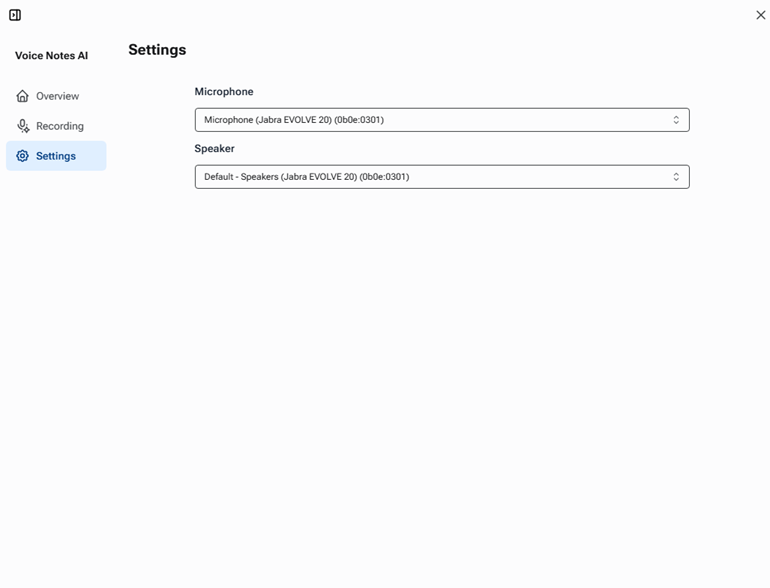Viewport: 770px width, 588px height.
Task: Click the microphone icon beside Recording
Action: (x=22, y=126)
